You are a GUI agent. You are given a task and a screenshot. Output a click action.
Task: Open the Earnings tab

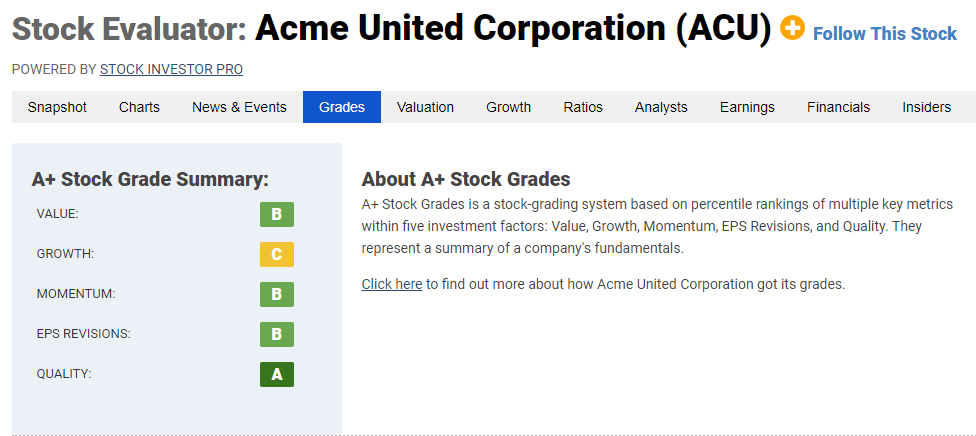point(748,107)
